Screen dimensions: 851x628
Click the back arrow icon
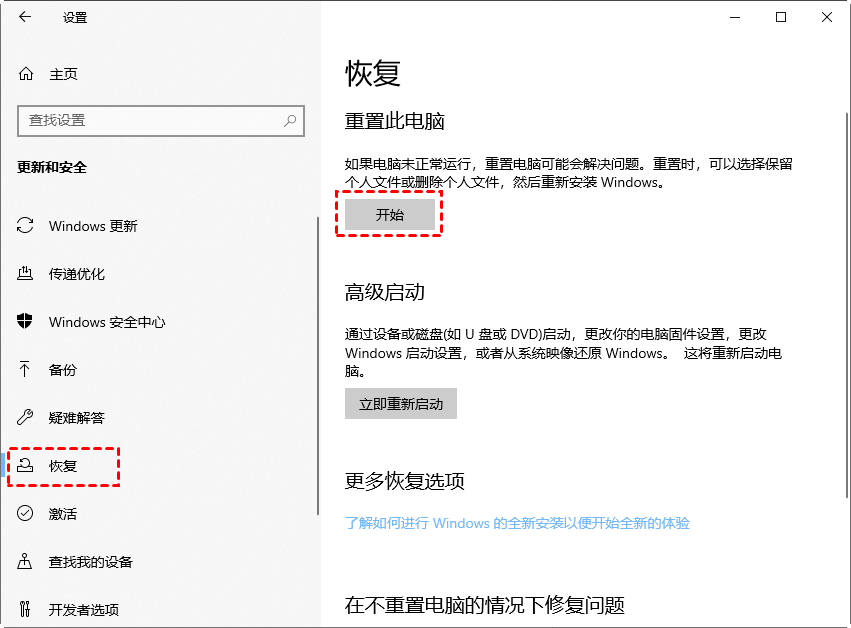click(25, 17)
